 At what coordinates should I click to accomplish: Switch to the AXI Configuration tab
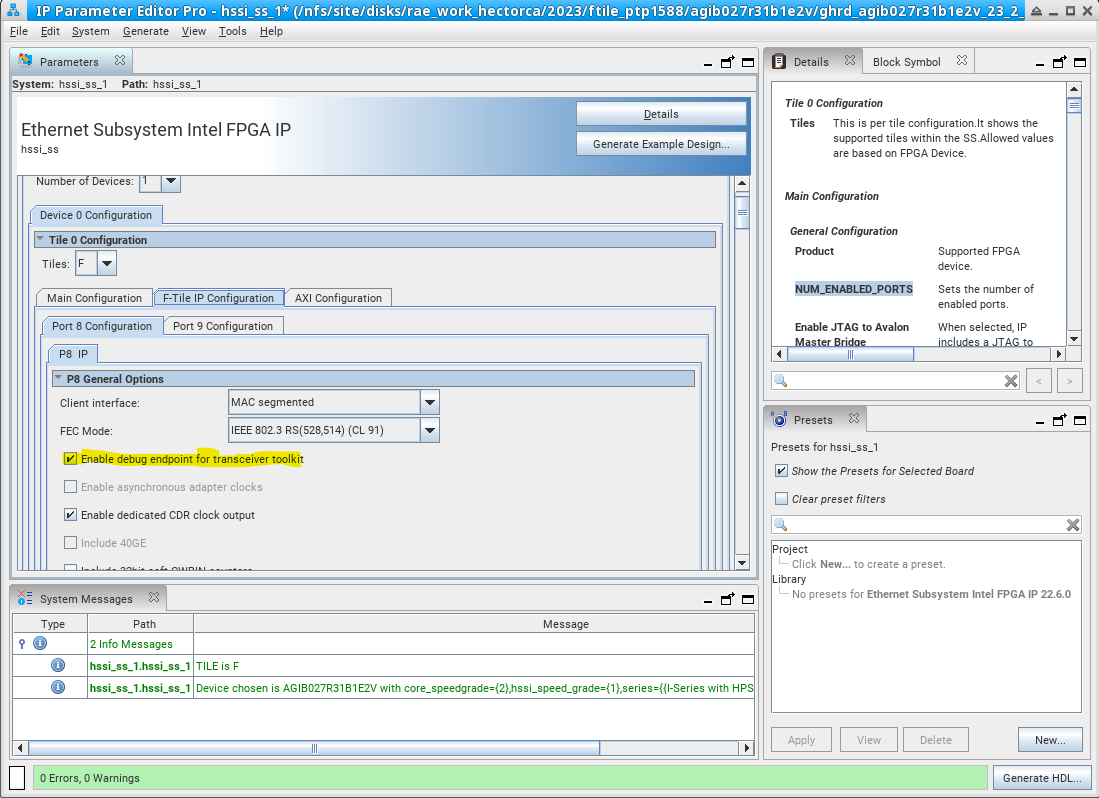[x=338, y=298]
